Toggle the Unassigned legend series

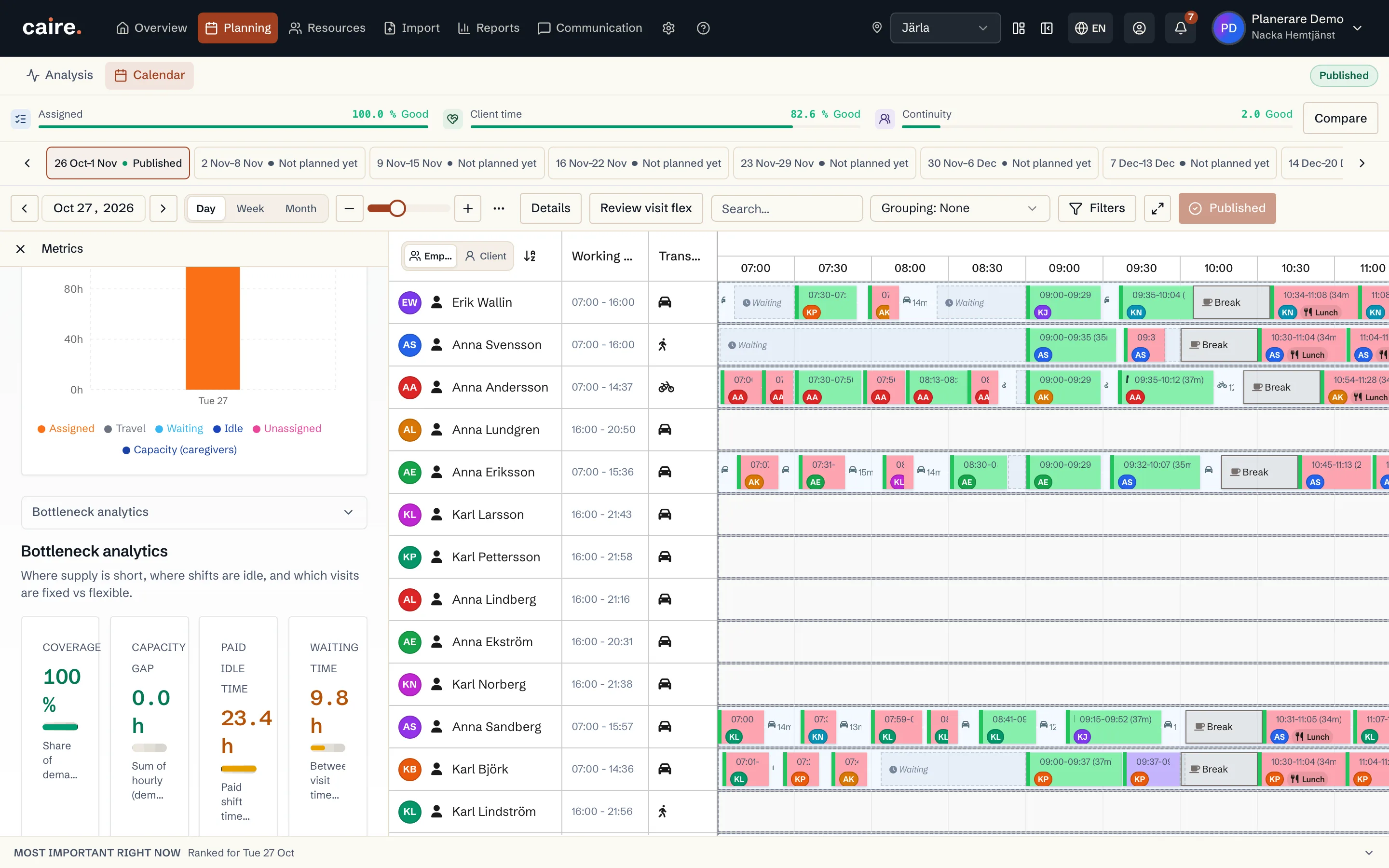coord(287,428)
